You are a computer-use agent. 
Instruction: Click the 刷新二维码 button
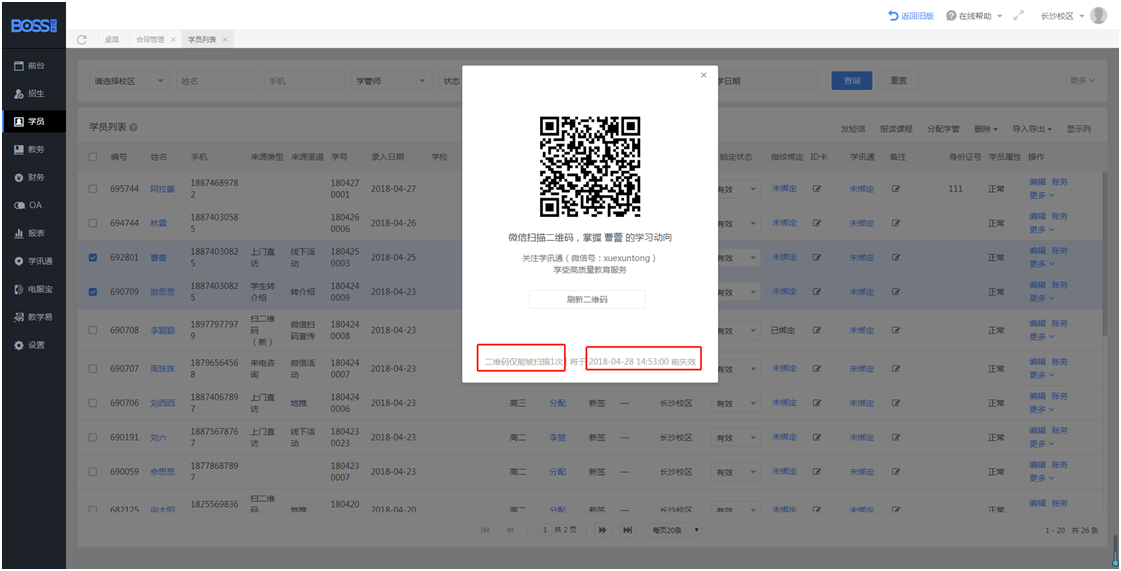click(587, 299)
